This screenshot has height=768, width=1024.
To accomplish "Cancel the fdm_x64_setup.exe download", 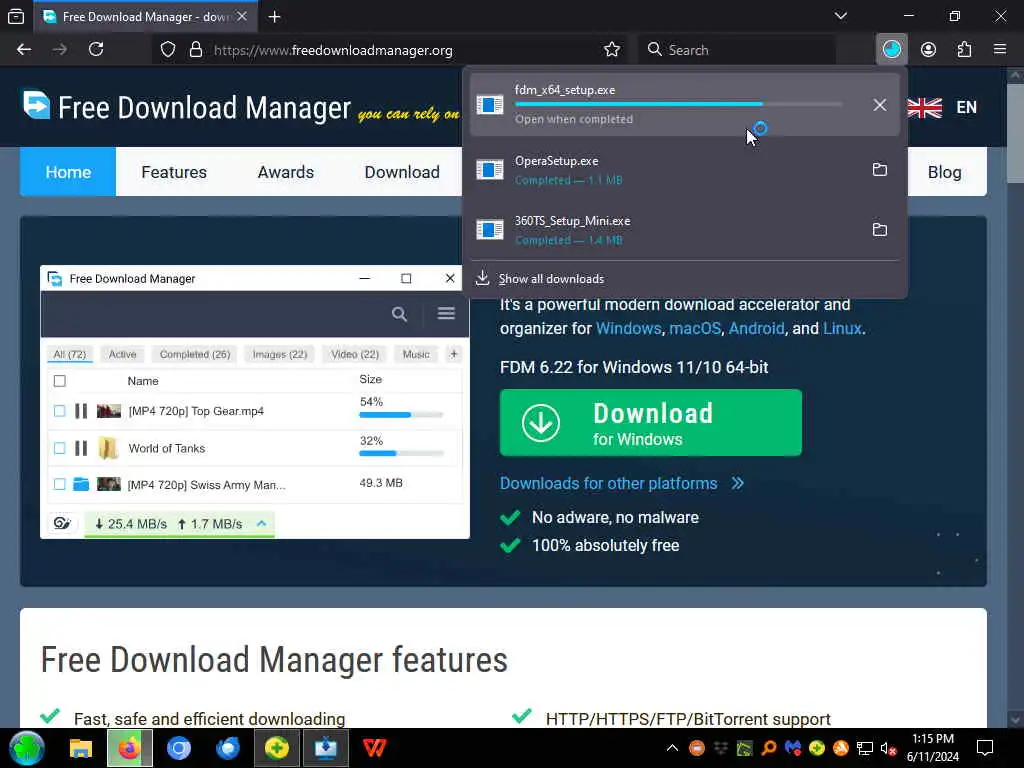I will pyautogui.click(x=880, y=104).
